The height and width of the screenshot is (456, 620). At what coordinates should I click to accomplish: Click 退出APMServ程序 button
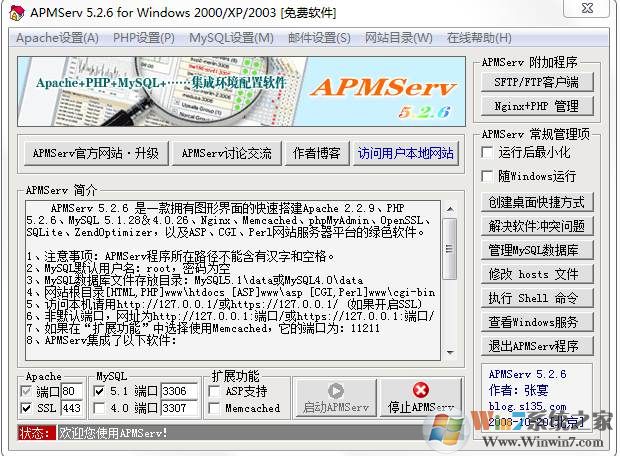[x=537, y=346]
